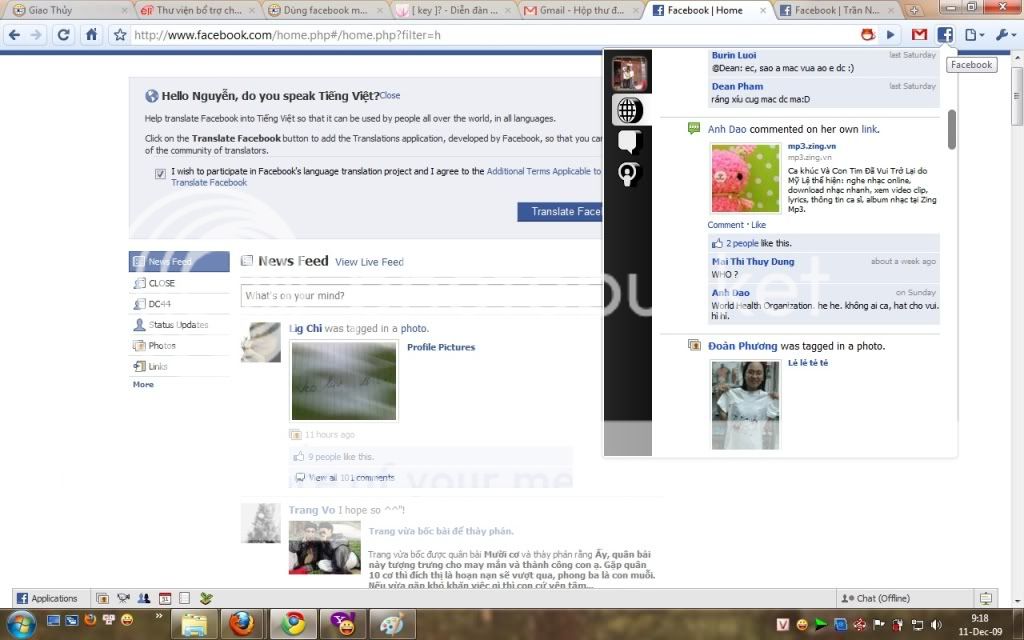Click the red mask extension icon

(x=867, y=35)
